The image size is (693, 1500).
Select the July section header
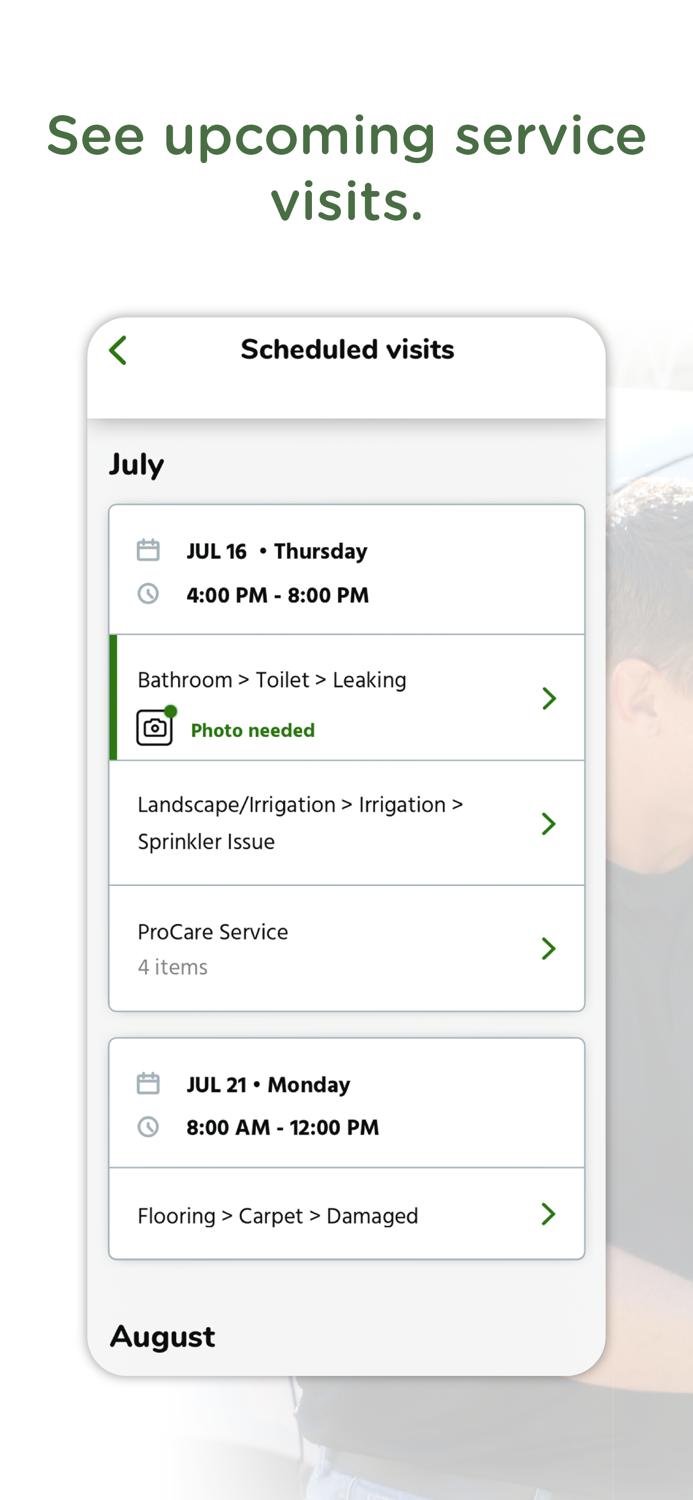click(136, 464)
